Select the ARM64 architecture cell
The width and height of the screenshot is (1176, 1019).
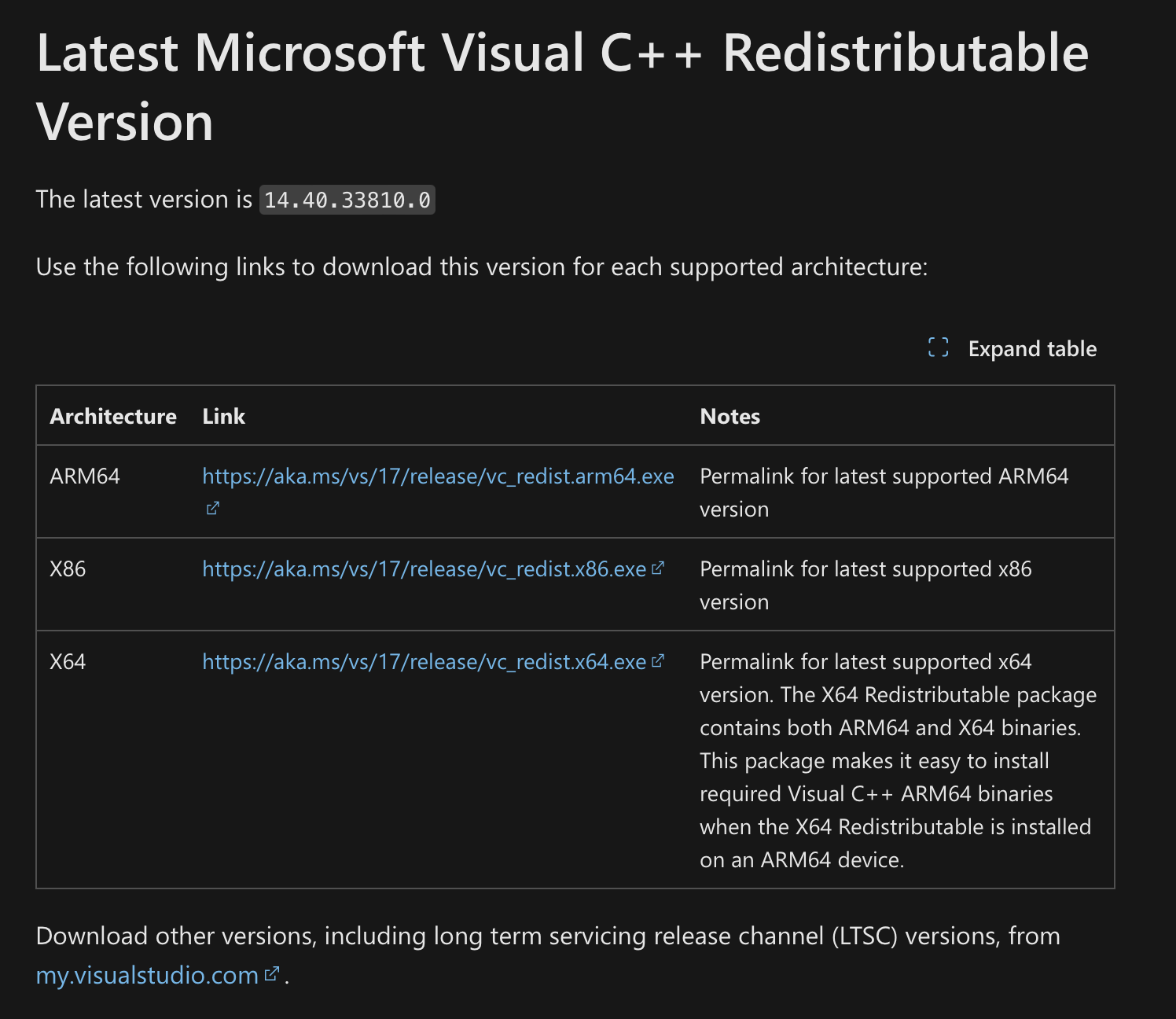pos(85,476)
